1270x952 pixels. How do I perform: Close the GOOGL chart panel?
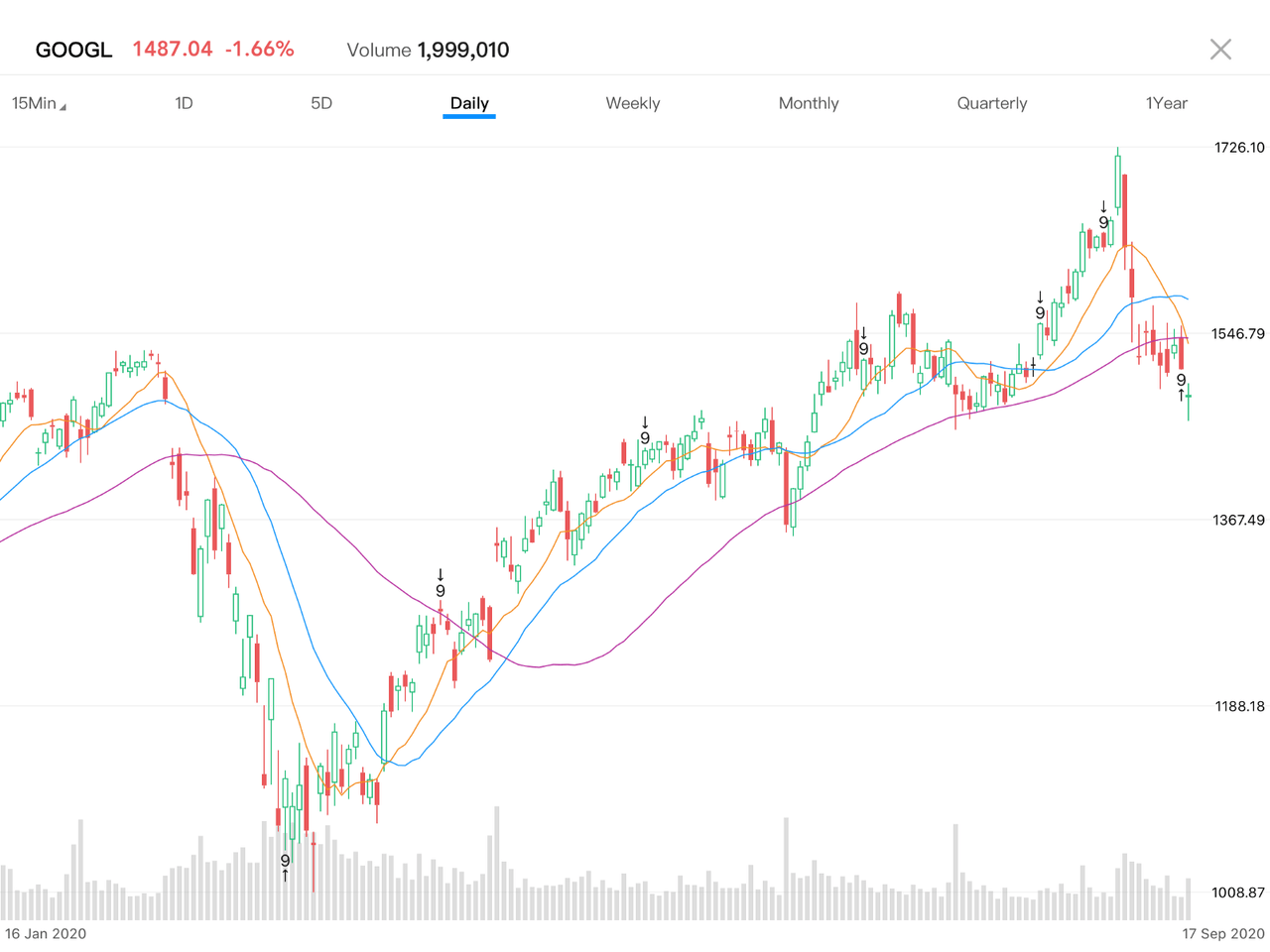click(1220, 50)
